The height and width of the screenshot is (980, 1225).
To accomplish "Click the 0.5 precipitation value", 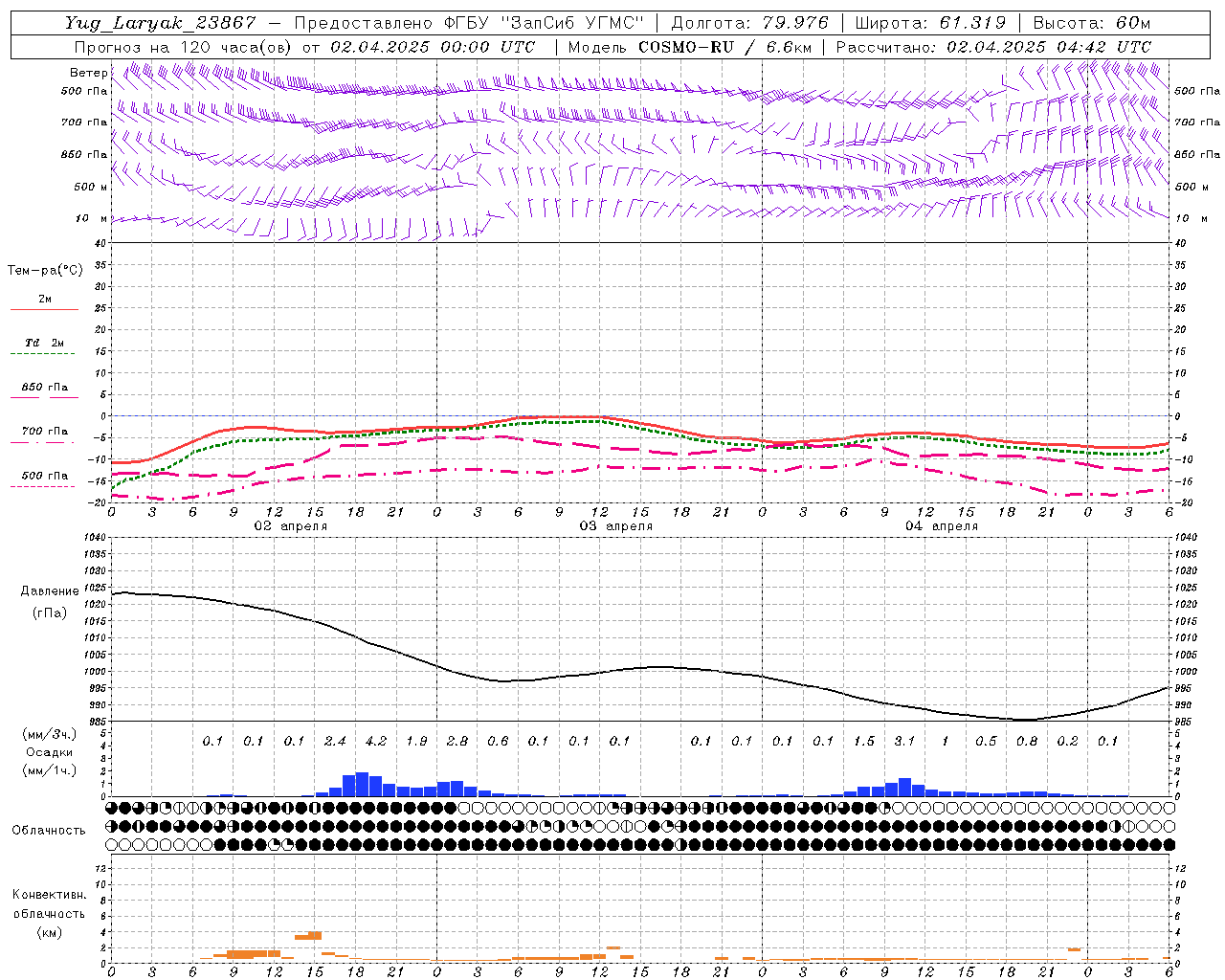I will click(986, 742).
